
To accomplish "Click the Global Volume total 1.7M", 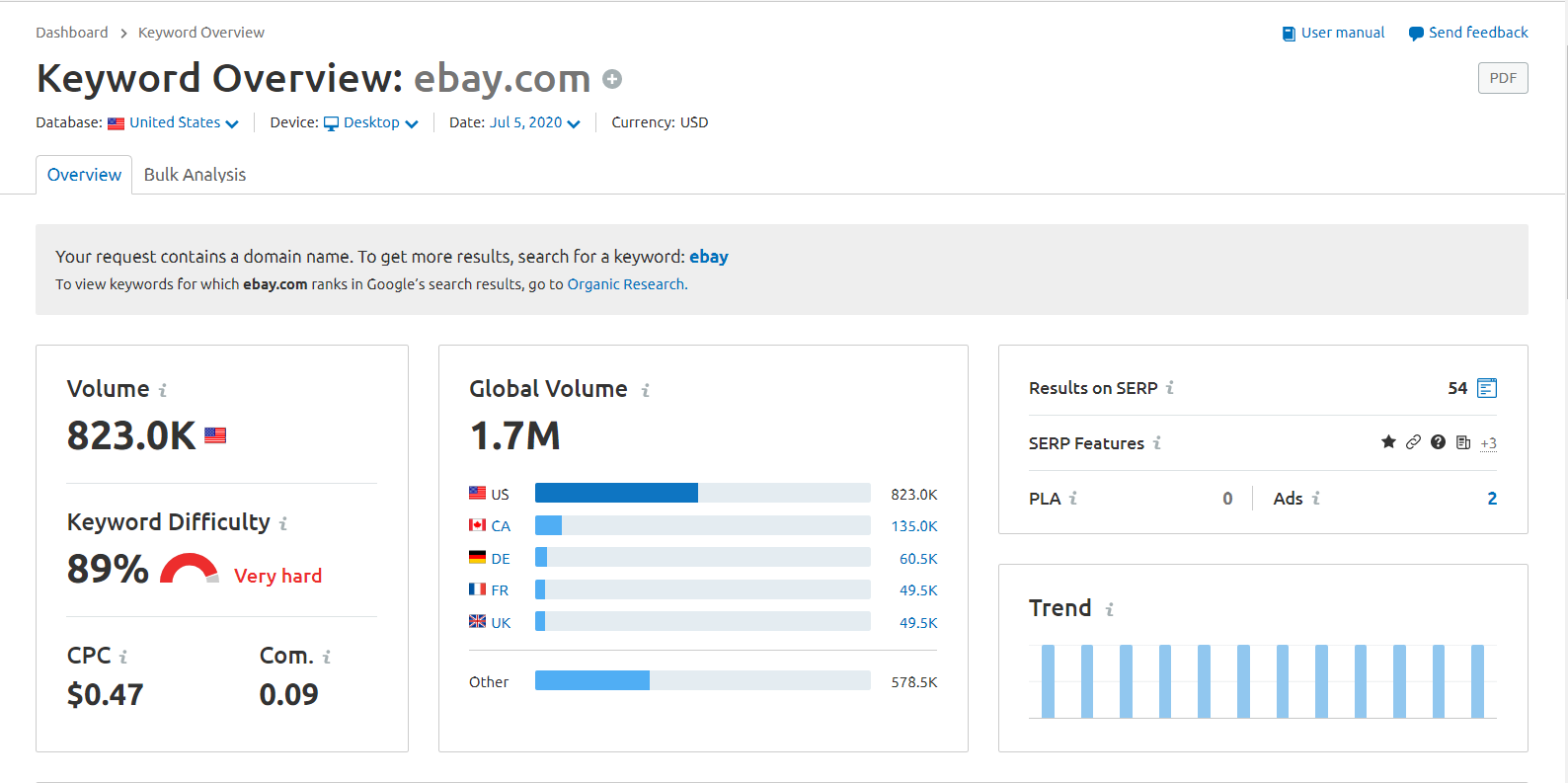I will click(x=514, y=435).
